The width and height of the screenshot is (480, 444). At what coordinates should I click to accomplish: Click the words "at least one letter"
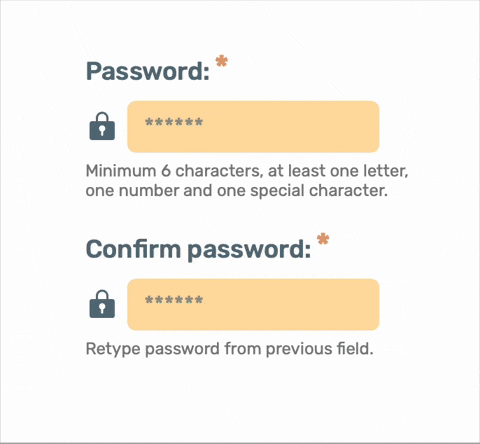338,171
